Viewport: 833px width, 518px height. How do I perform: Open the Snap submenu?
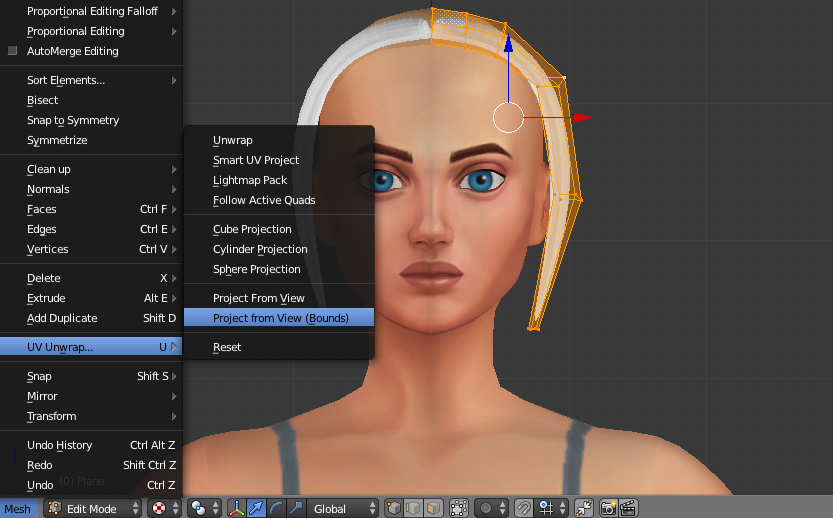[x=91, y=376]
